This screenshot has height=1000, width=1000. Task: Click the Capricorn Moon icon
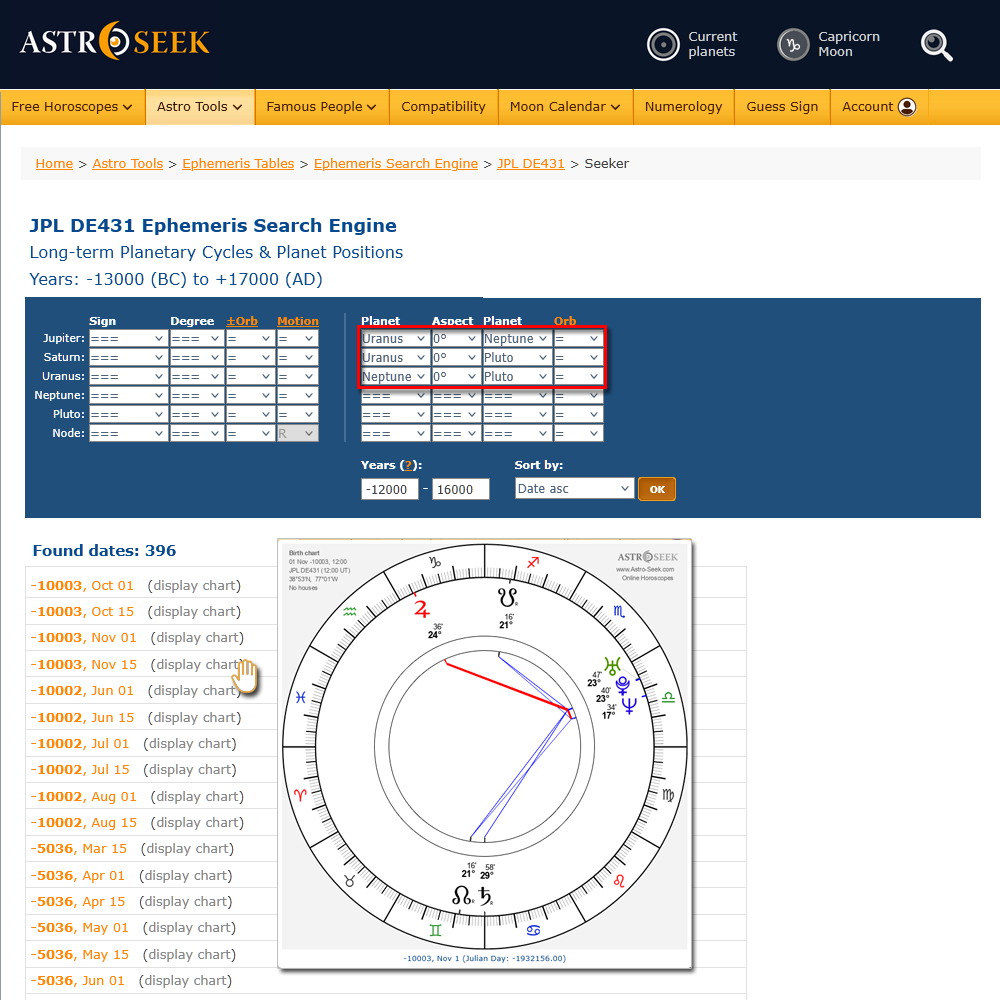tap(793, 44)
